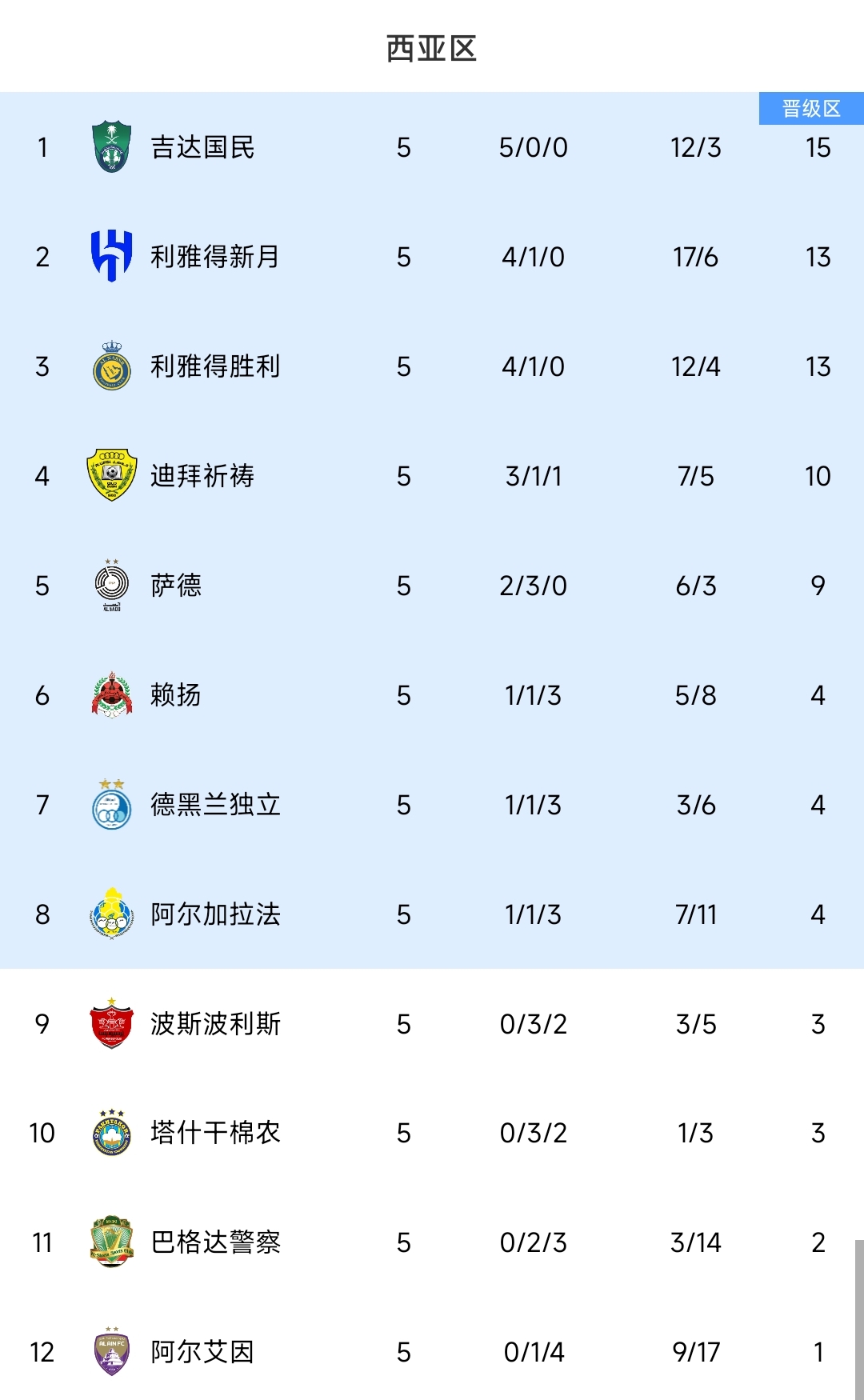This screenshot has width=864, height=1400.
Task: Open the 波斯波利斯 team name
Action: pyautogui.click(x=215, y=1024)
